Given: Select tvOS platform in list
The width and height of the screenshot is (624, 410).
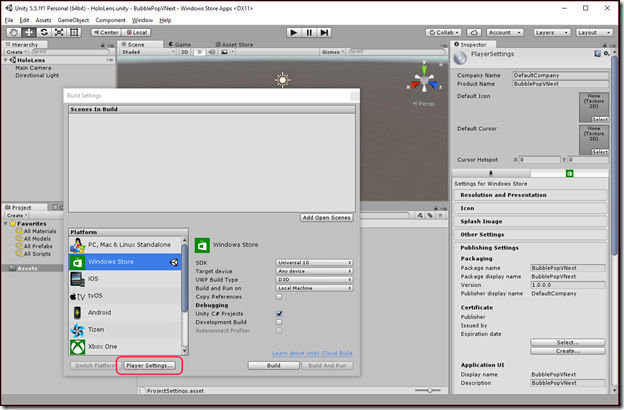Looking at the screenshot, I should (125, 296).
